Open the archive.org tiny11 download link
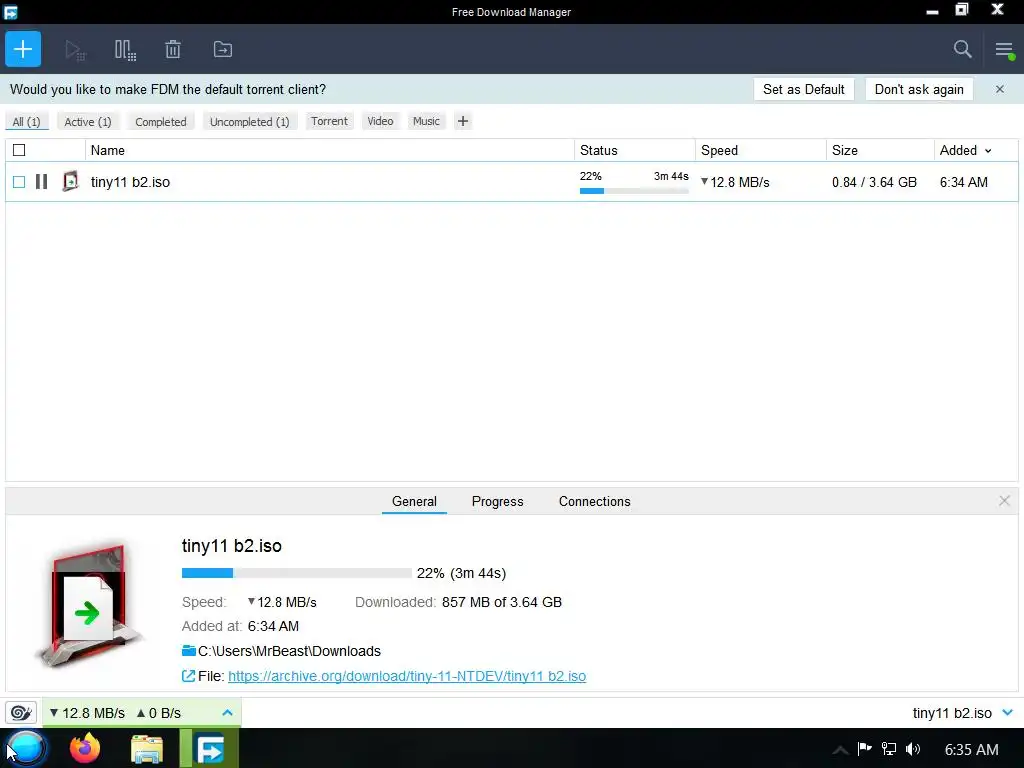Screen dimensions: 1024x768 tap(407, 676)
